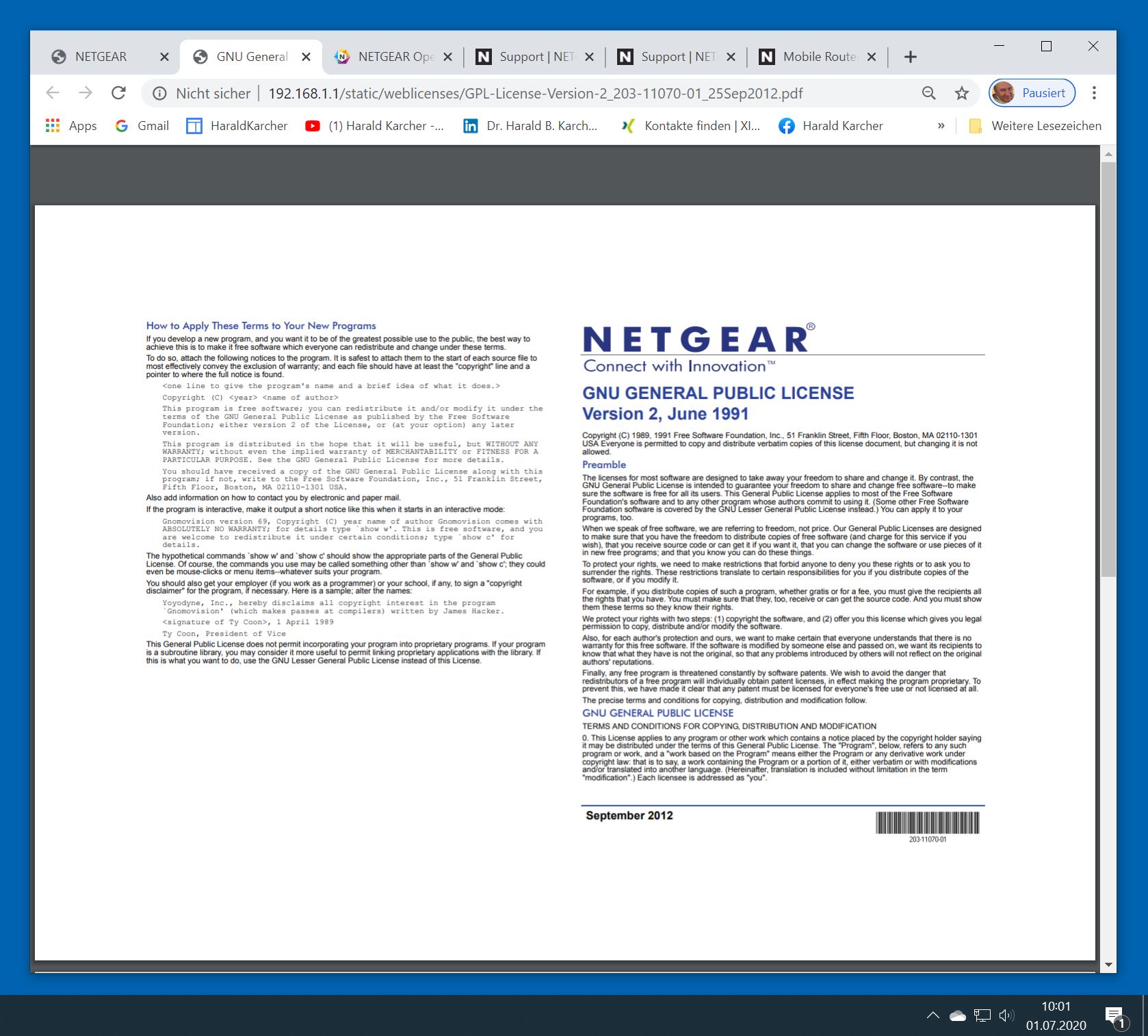Open the LinkedIn Dr. Harald B. Karch bookmark
The height and width of the screenshot is (1036, 1148).
[530, 126]
